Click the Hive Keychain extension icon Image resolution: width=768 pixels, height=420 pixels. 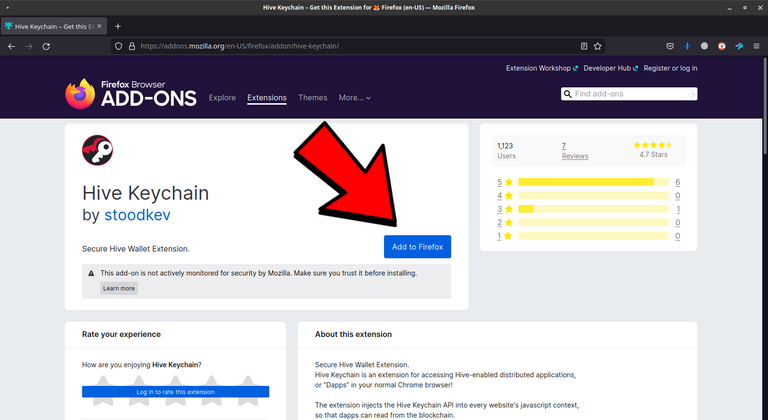(97, 150)
